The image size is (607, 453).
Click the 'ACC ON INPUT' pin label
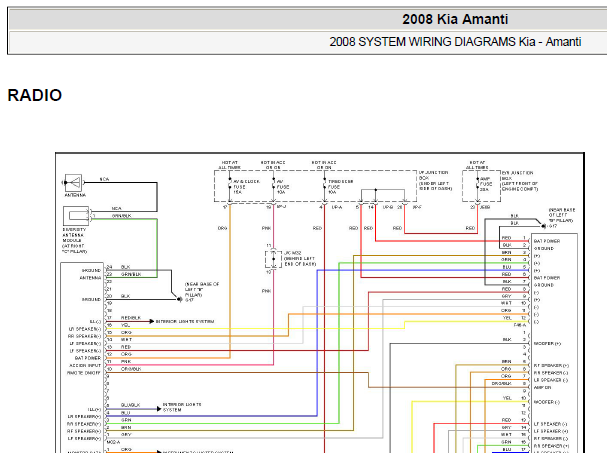85,365
